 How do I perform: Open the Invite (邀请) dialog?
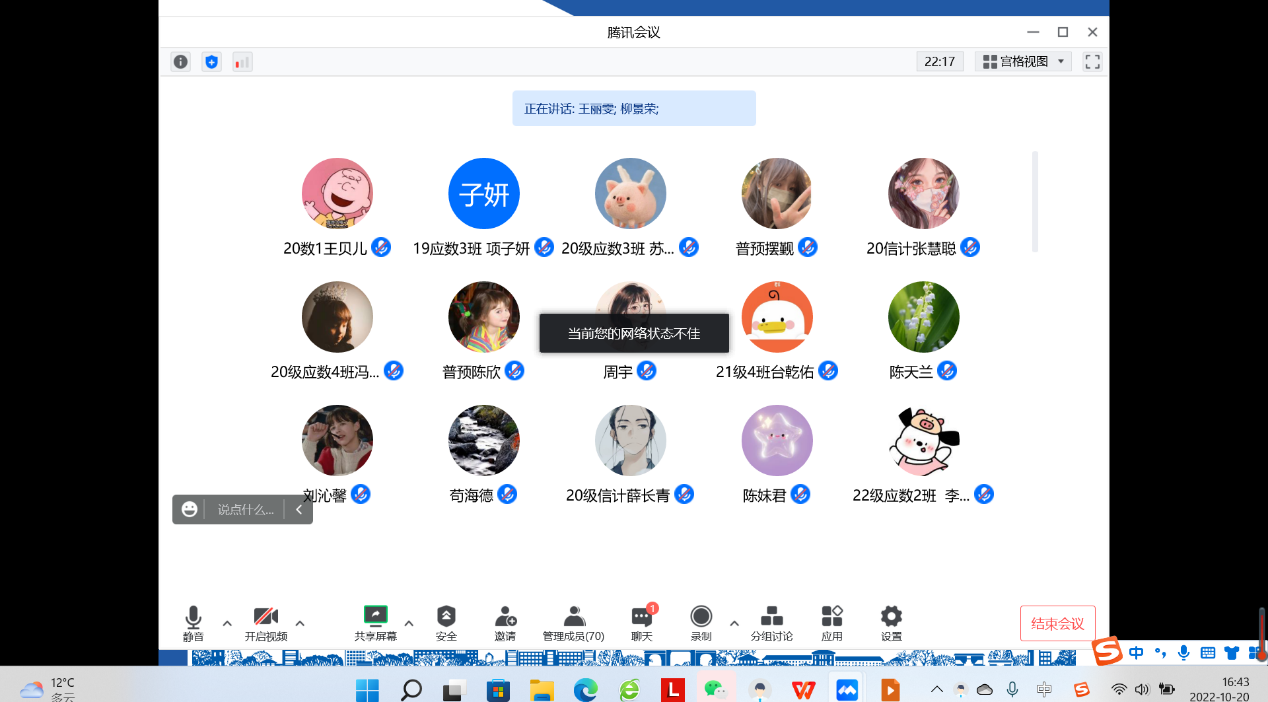click(505, 623)
